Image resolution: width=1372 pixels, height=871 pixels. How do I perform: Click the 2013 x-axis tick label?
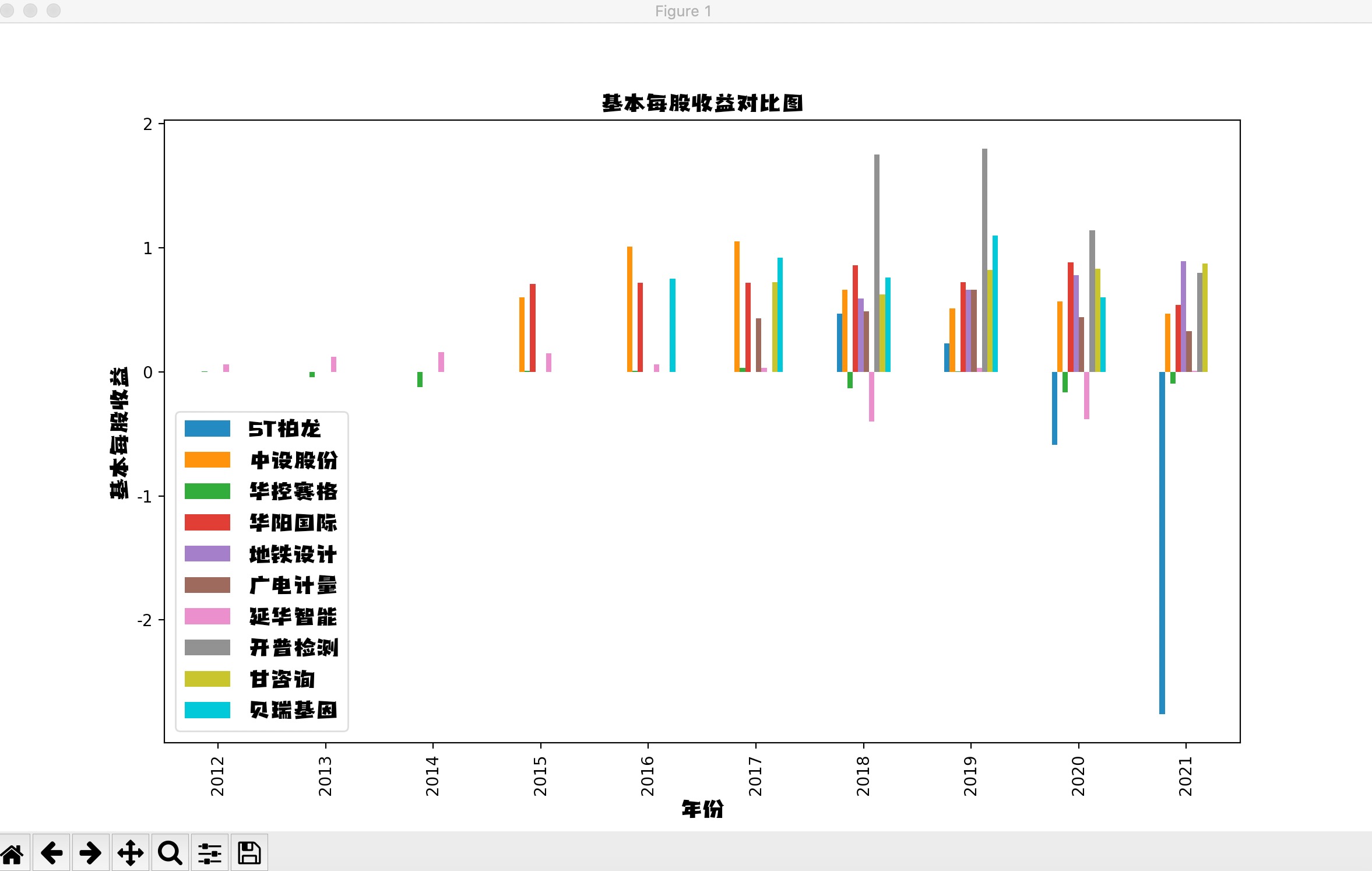point(325,776)
